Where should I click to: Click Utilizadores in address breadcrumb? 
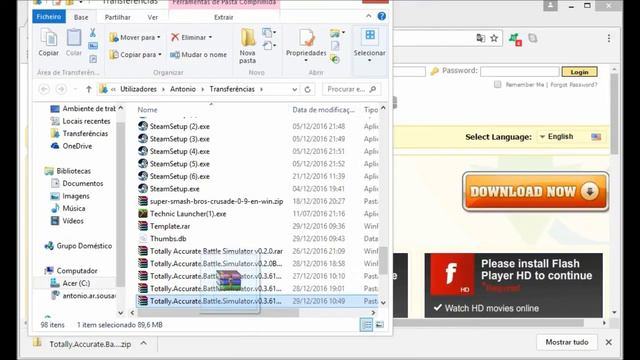click(138, 89)
